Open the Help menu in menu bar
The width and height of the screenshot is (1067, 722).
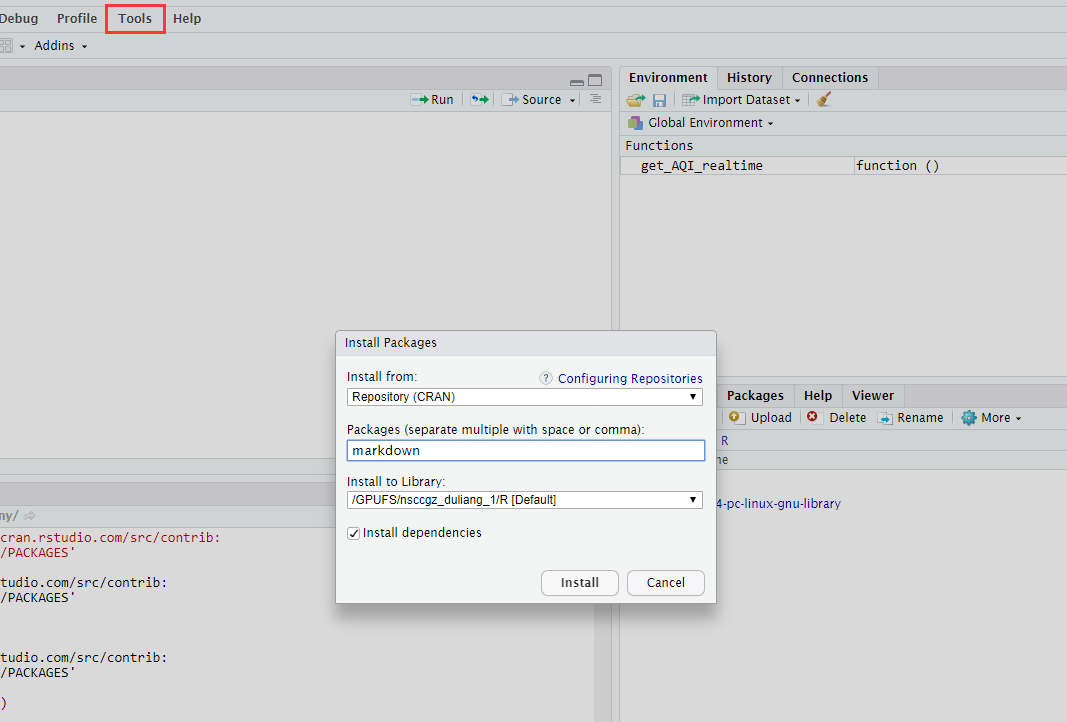(186, 18)
